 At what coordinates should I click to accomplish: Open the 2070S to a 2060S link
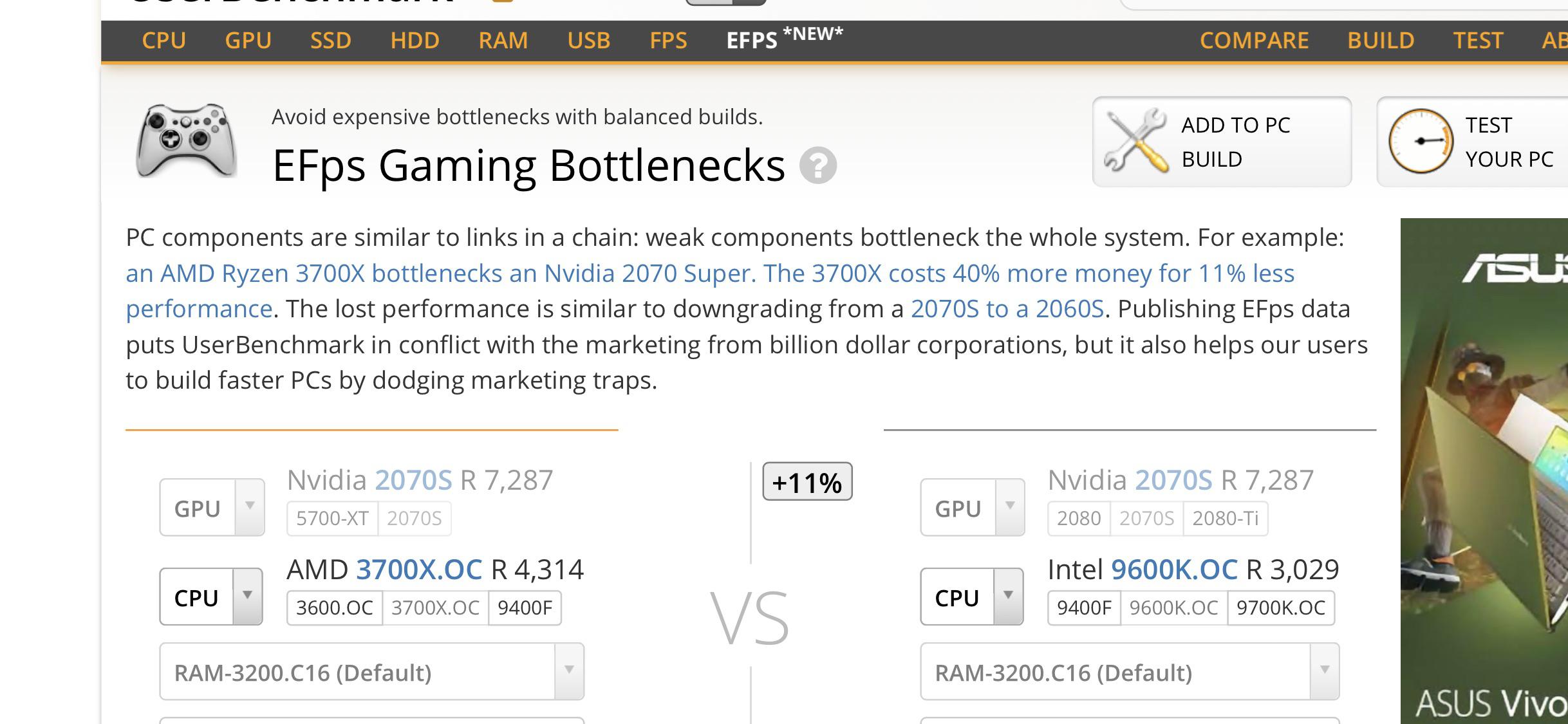coord(1007,309)
